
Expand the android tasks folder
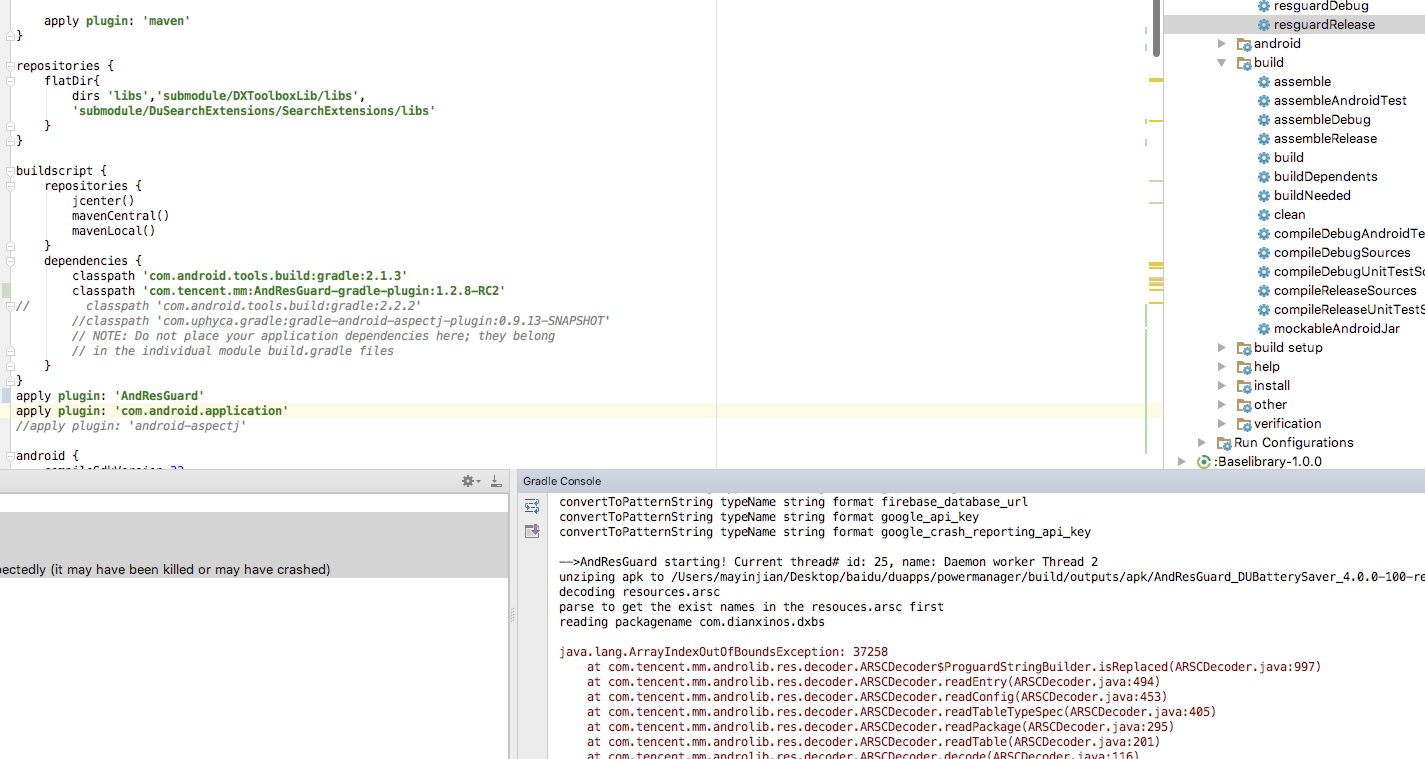click(x=1222, y=43)
